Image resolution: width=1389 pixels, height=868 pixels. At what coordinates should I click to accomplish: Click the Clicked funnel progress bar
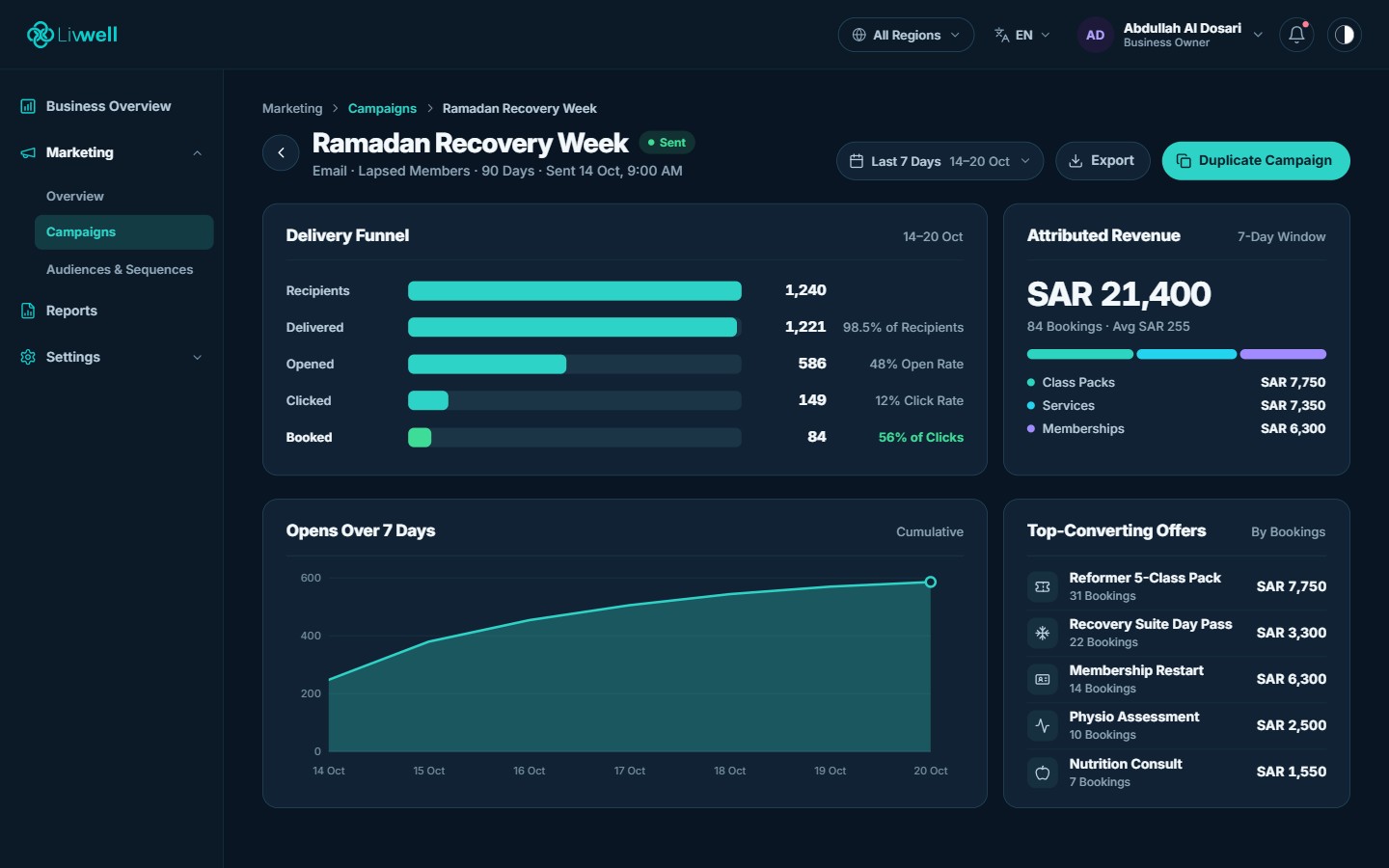click(x=575, y=400)
